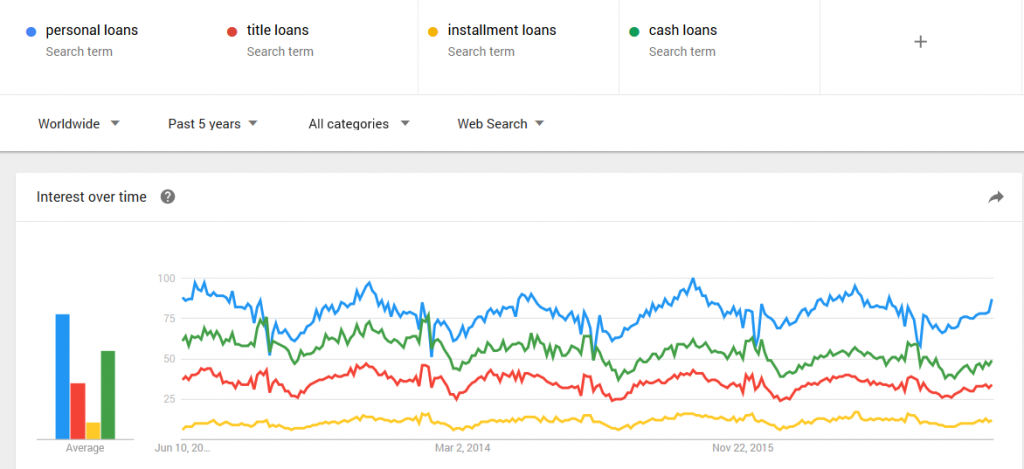The width and height of the screenshot is (1024, 469).
Task: Click the green dot beside cash loans
Action: 634,31
